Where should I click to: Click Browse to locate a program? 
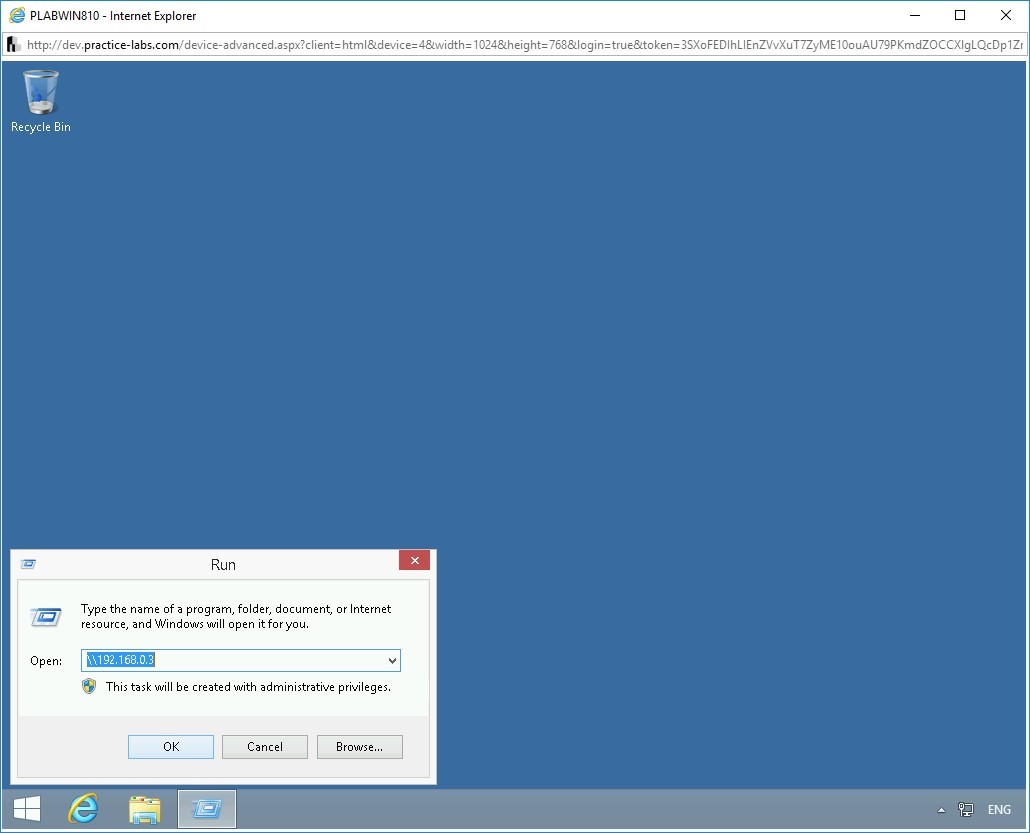click(359, 747)
